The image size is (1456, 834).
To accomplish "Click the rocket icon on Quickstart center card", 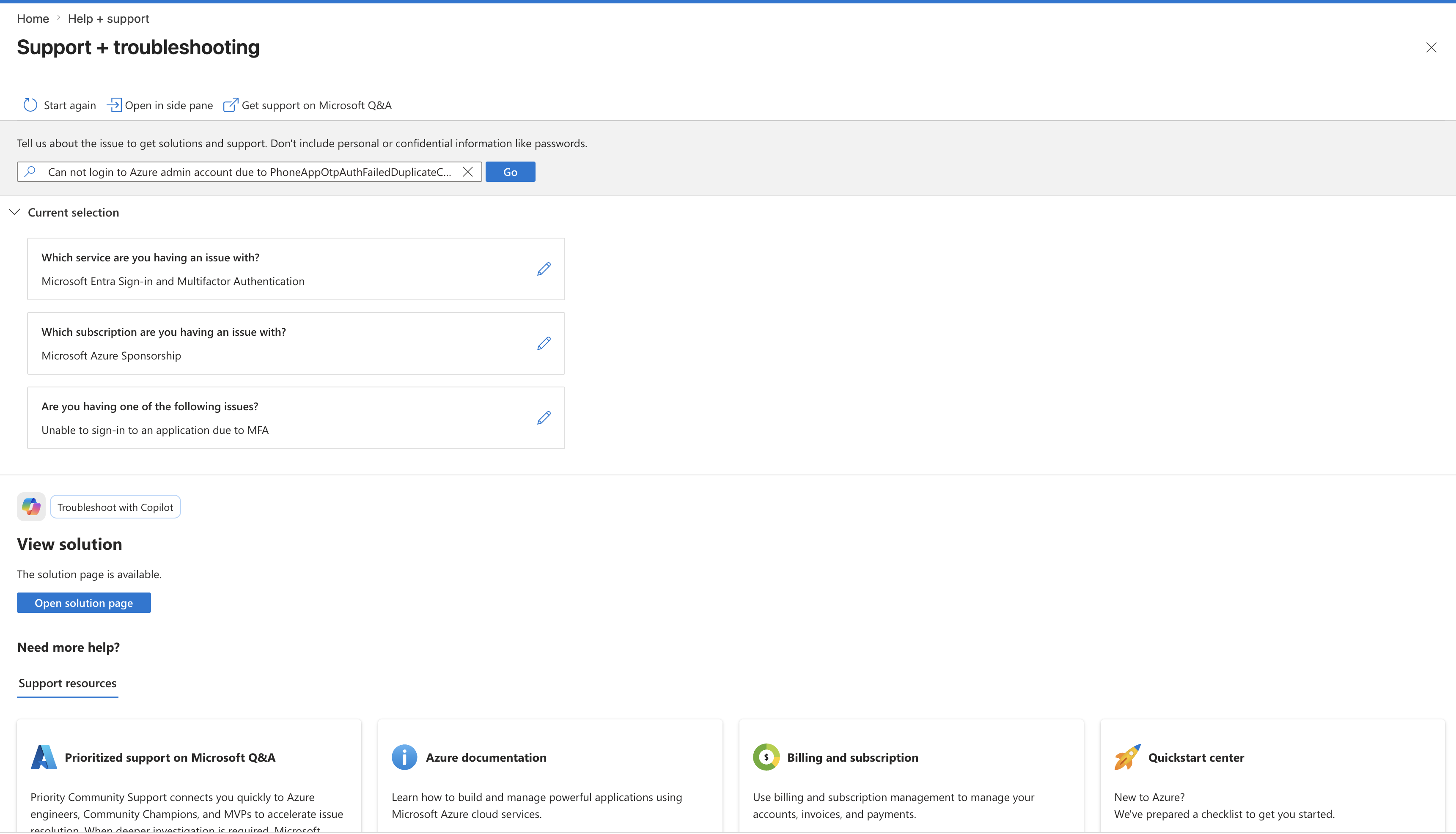I will (x=1127, y=757).
